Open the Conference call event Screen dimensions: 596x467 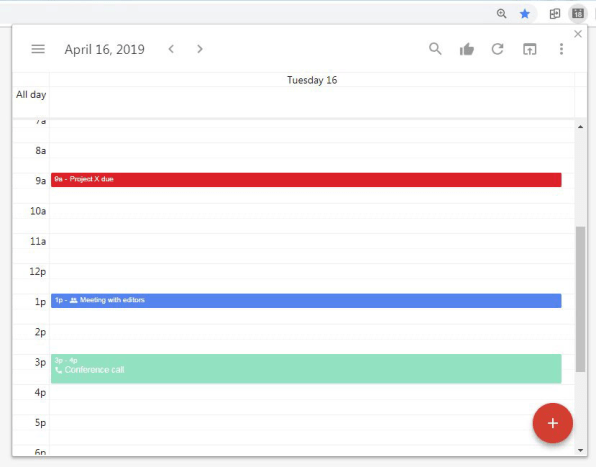coord(306,369)
